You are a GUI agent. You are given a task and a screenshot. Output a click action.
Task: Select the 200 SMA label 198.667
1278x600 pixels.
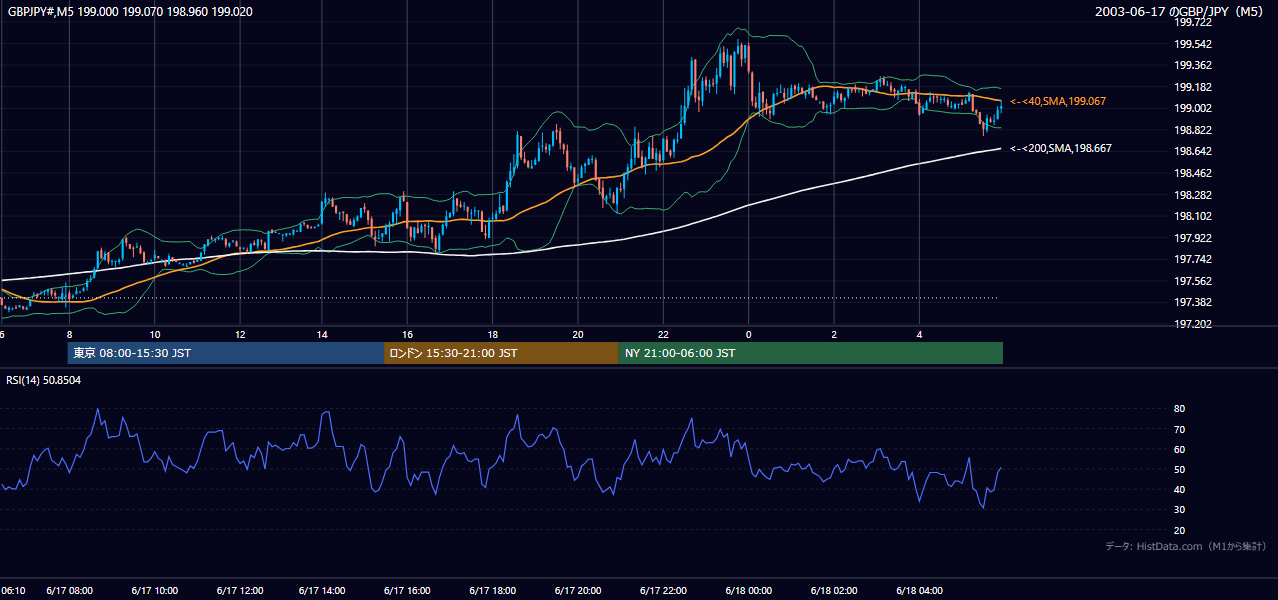coord(1061,148)
